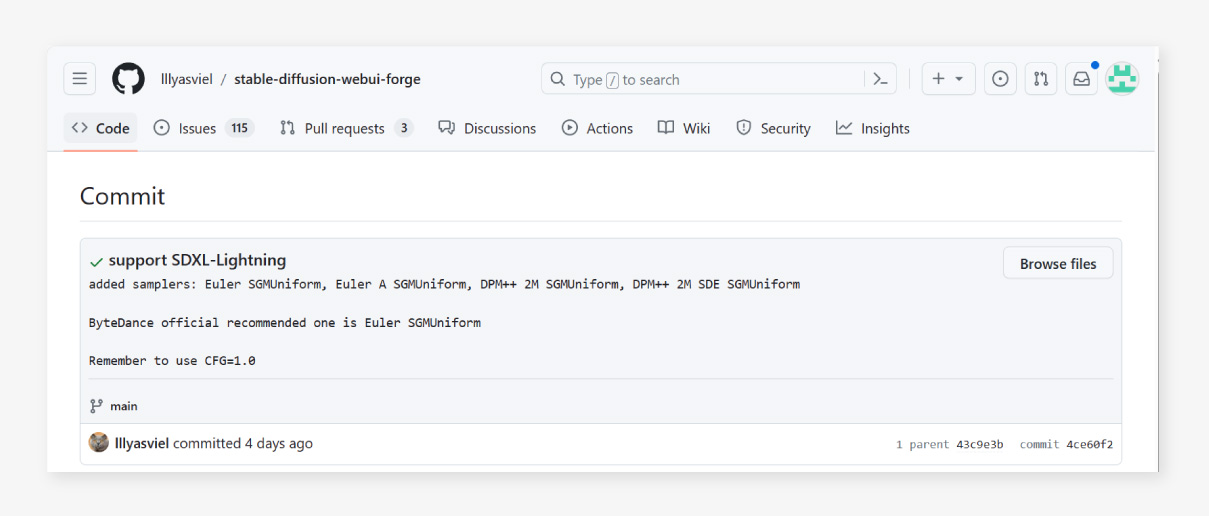View the Insights tab
Image resolution: width=1209 pixels, height=516 pixels.
tap(873, 128)
